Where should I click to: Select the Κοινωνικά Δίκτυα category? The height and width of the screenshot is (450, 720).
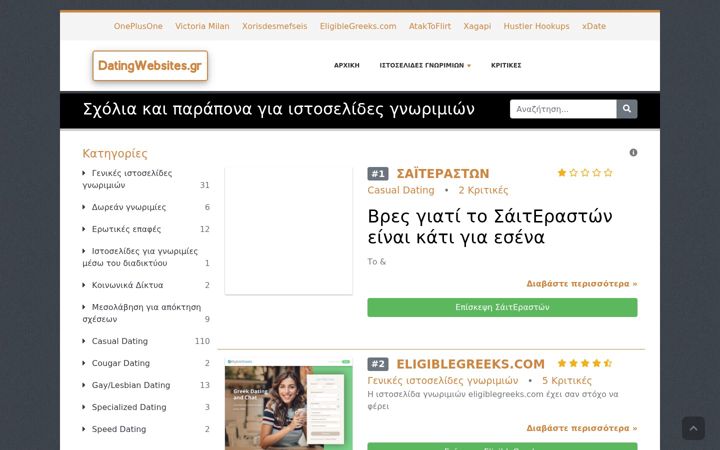click(127, 285)
